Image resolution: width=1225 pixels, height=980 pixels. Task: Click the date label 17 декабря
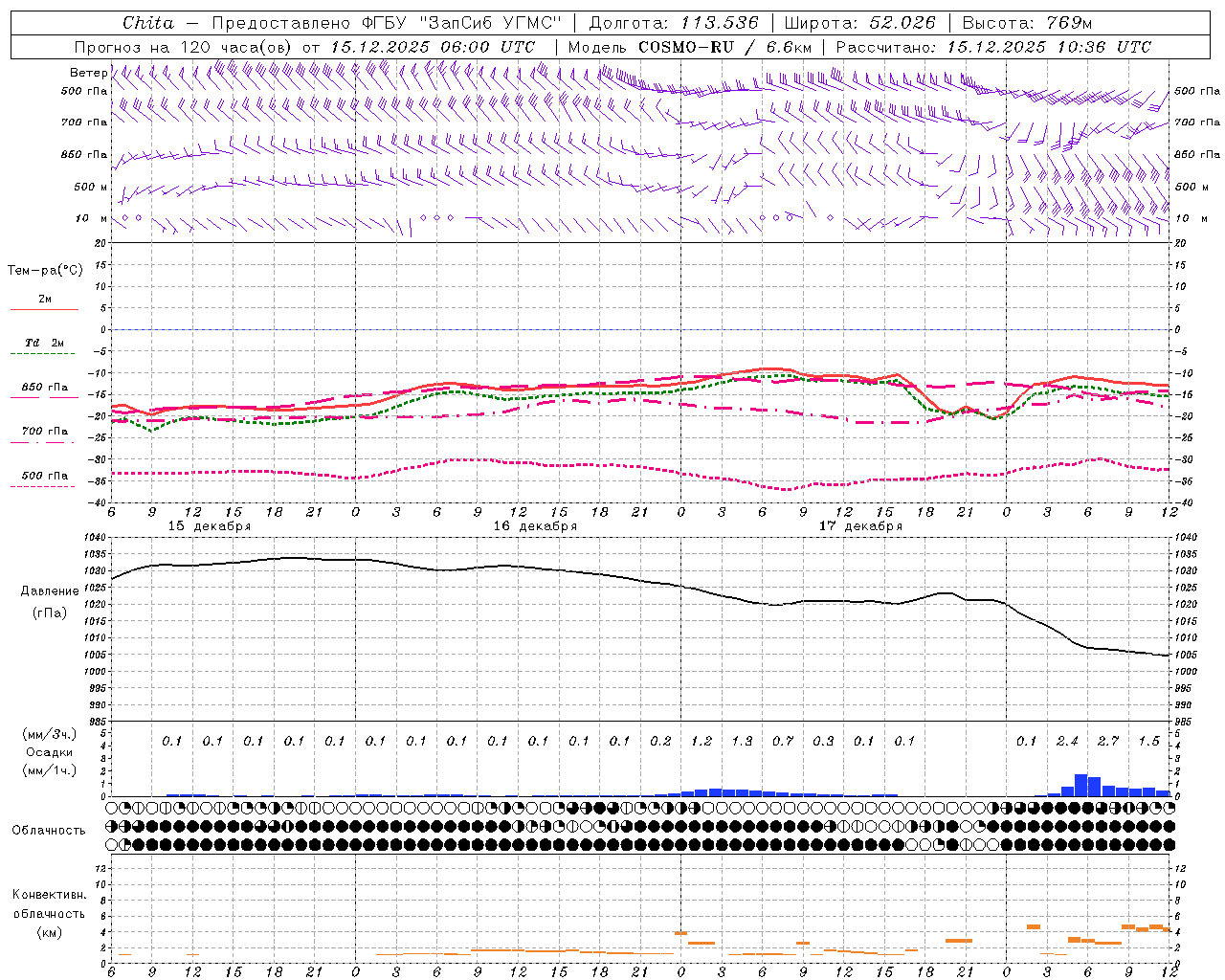coord(860,526)
